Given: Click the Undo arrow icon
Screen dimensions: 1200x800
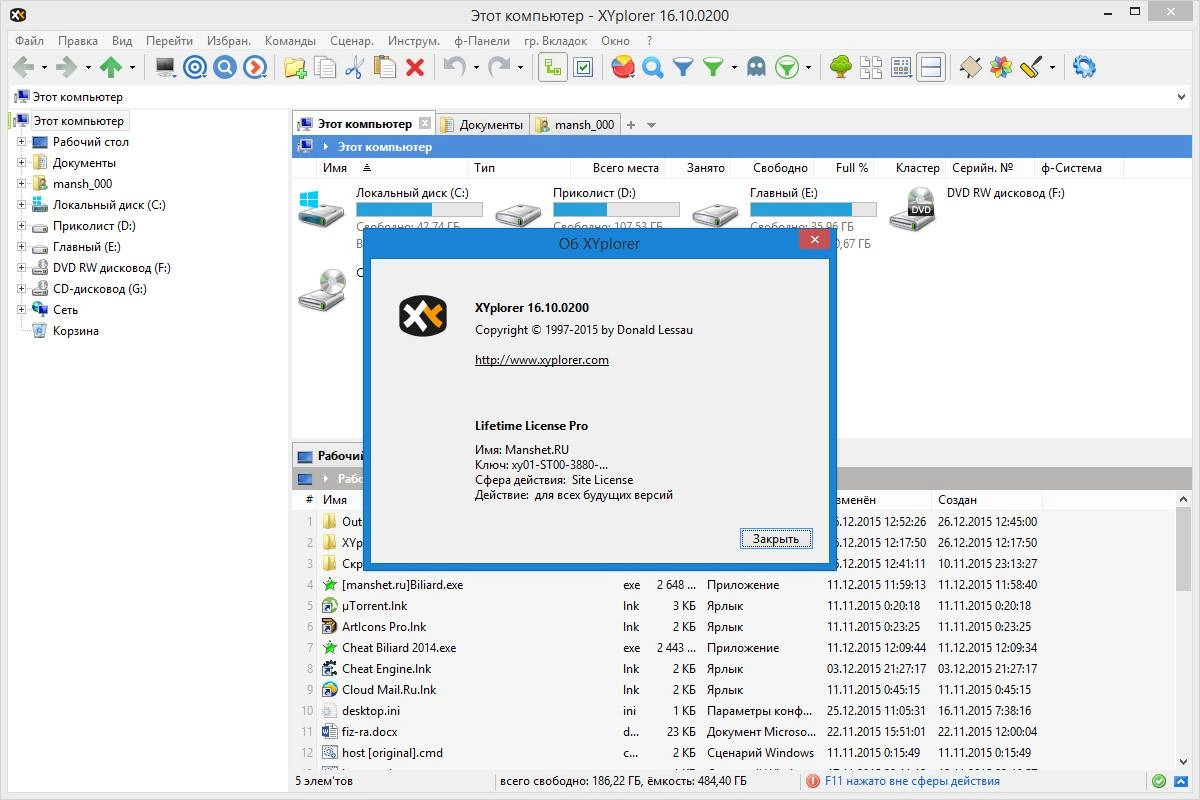Looking at the screenshot, I should click(454, 67).
